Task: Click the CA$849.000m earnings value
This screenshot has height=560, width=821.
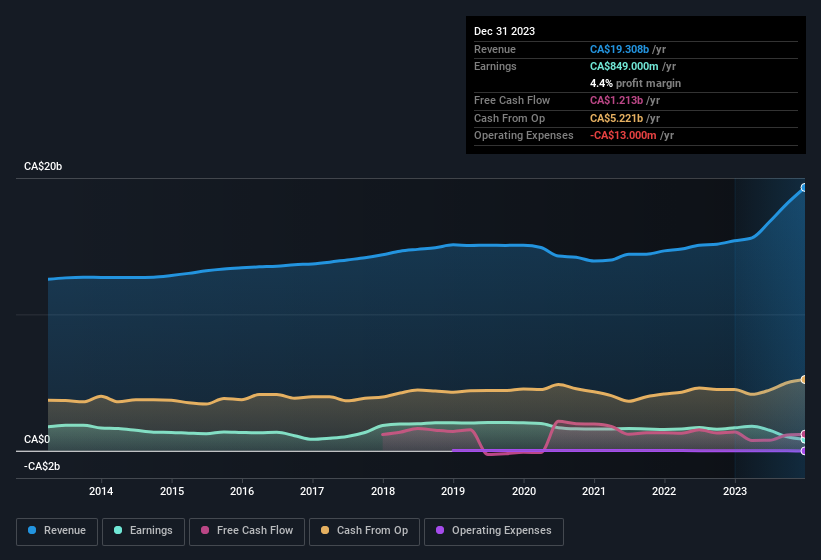Action: coord(624,66)
